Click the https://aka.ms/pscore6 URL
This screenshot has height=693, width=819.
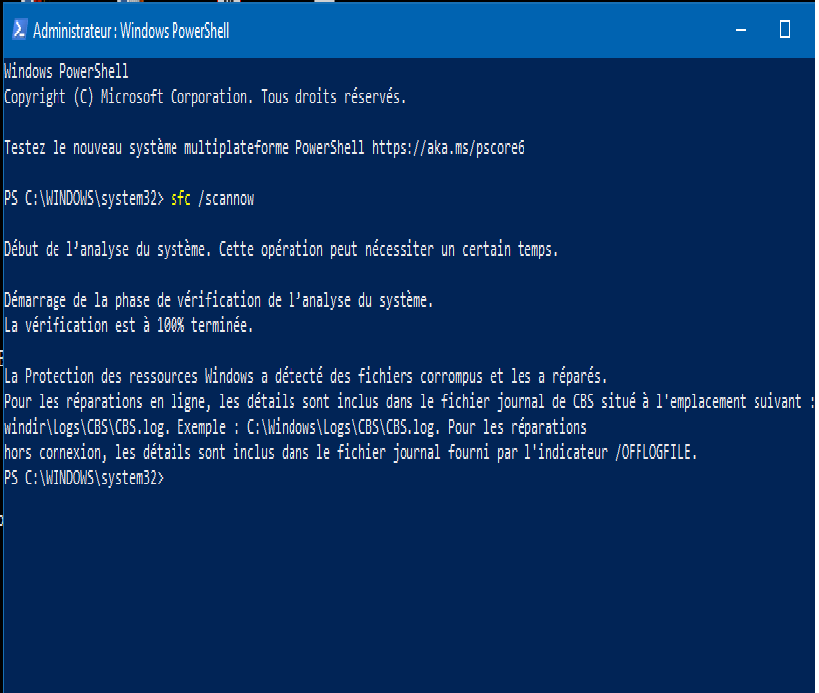click(448, 148)
